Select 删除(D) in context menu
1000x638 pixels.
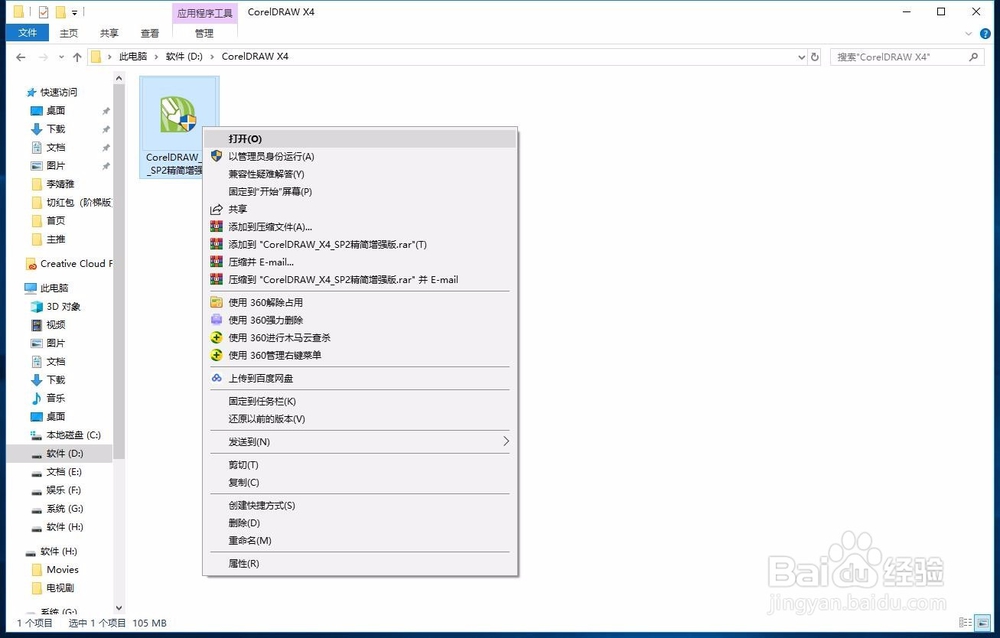tap(360, 523)
